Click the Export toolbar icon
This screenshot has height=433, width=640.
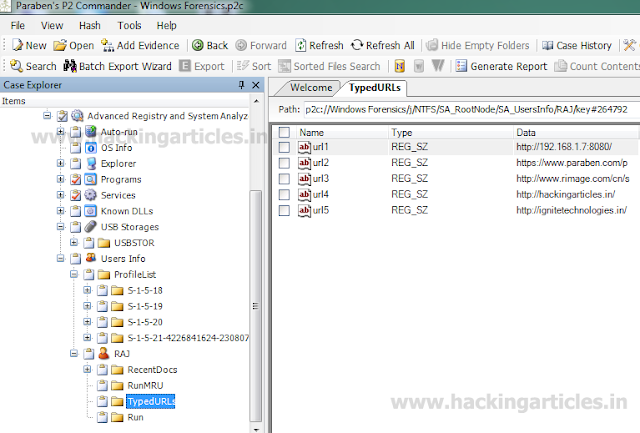point(185,66)
